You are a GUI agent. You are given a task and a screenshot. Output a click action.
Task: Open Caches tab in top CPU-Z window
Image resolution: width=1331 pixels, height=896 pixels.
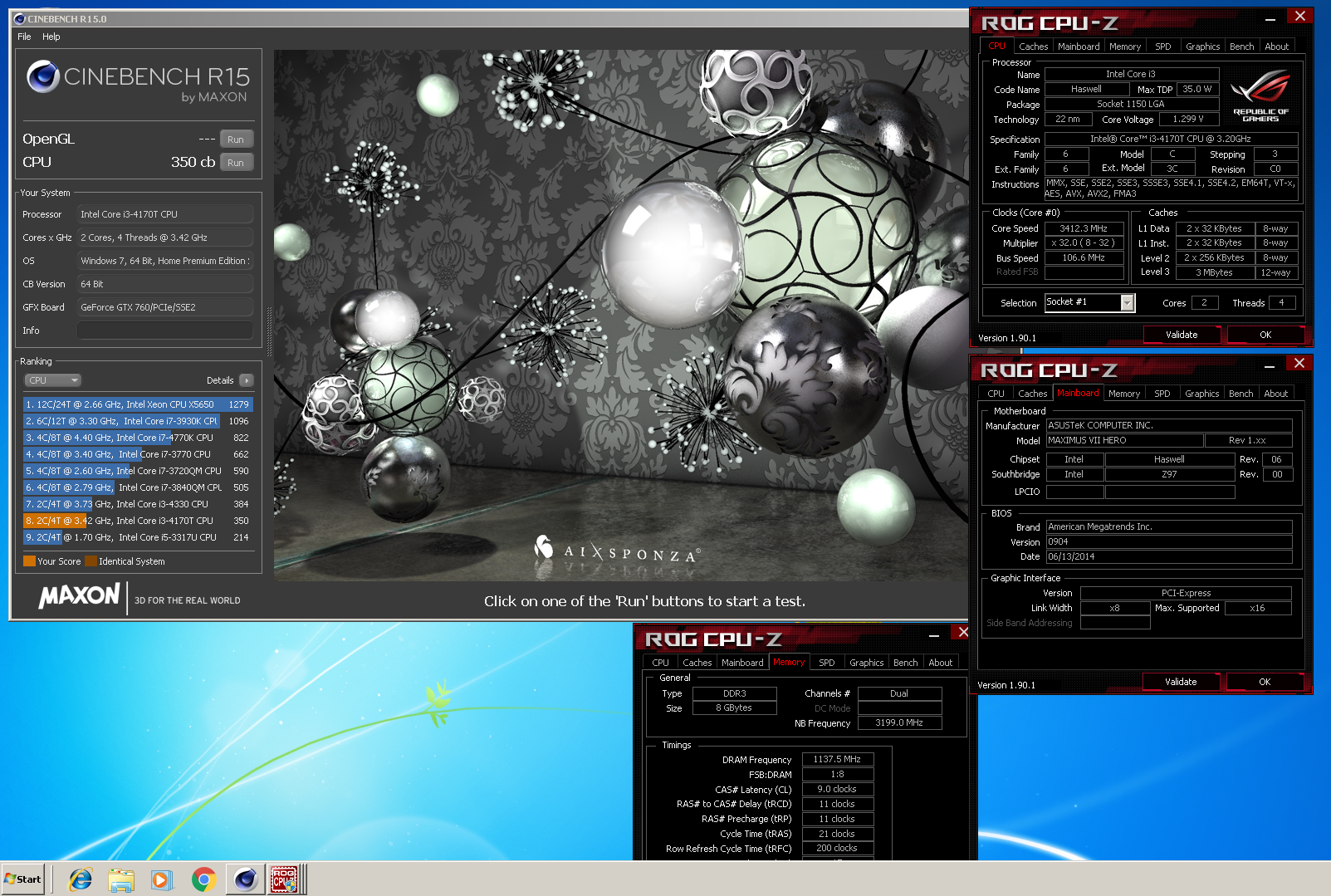click(x=1034, y=47)
